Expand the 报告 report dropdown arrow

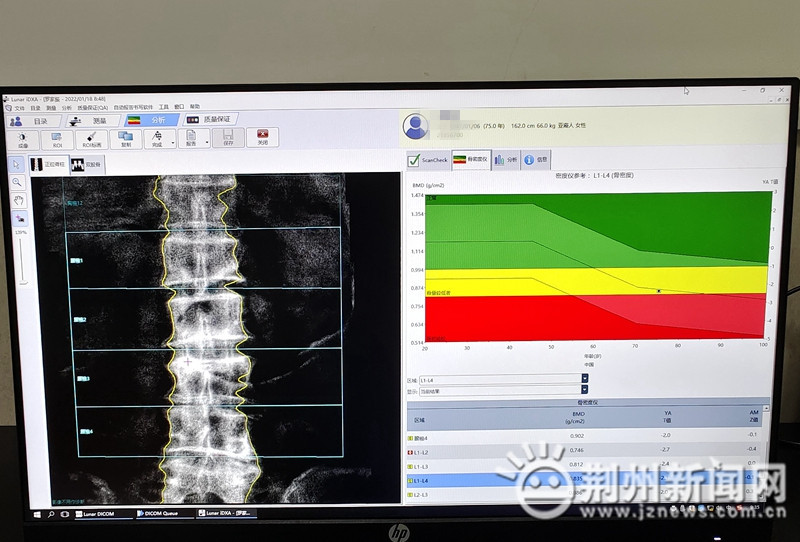207,141
